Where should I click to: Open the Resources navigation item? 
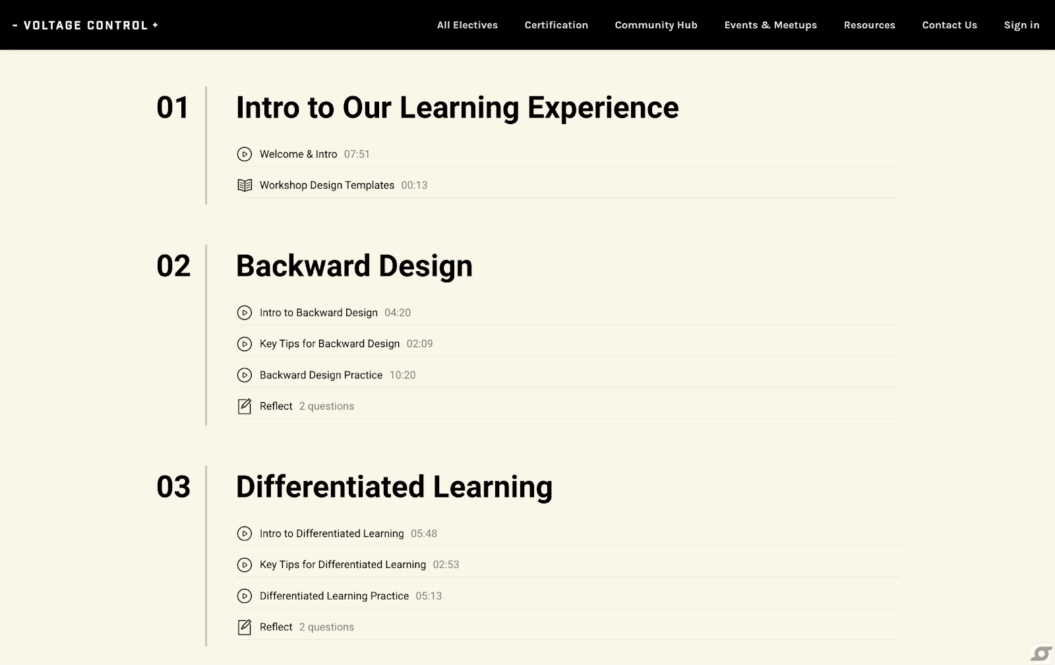(x=869, y=25)
